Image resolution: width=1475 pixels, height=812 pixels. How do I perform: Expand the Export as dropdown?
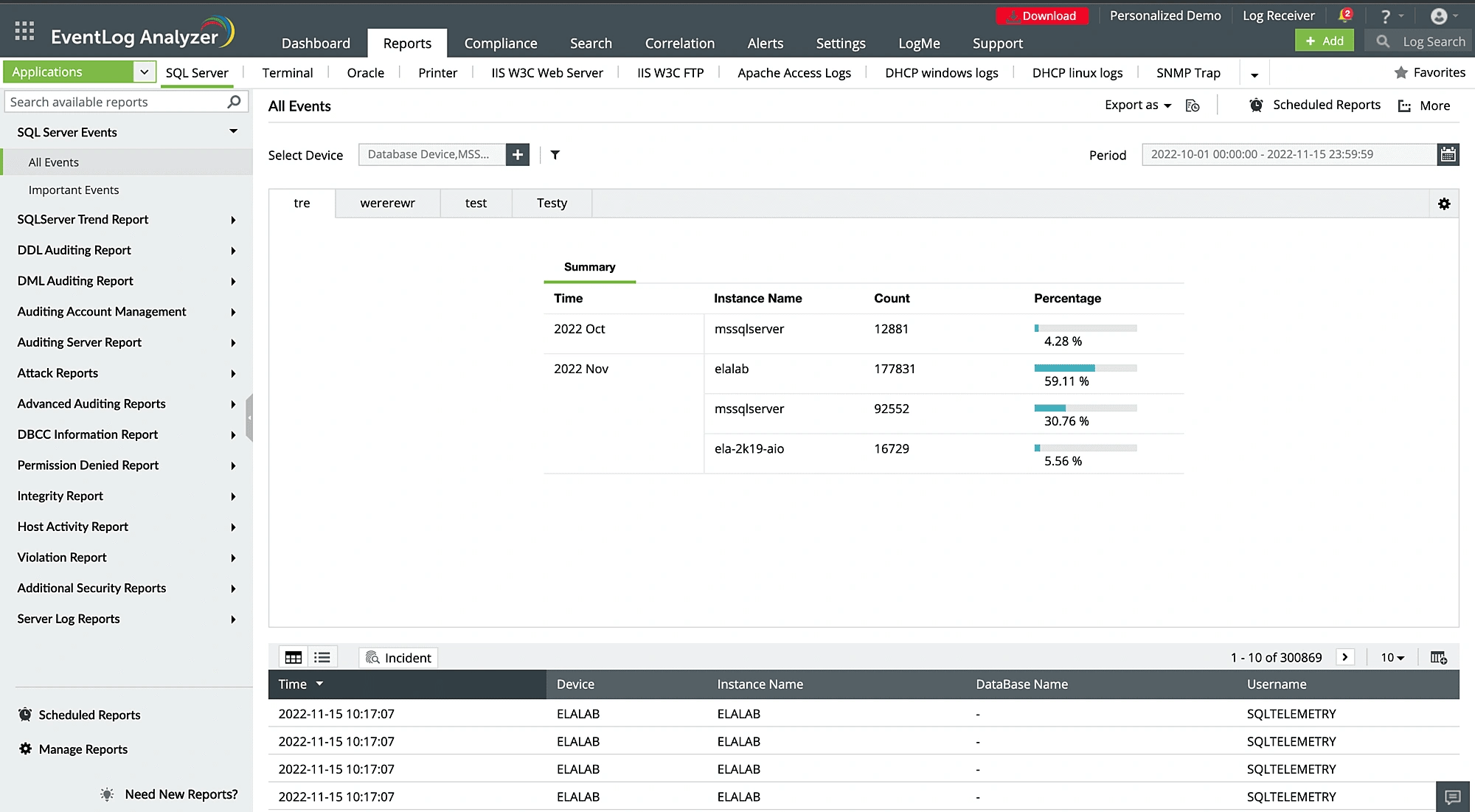click(x=1137, y=105)
